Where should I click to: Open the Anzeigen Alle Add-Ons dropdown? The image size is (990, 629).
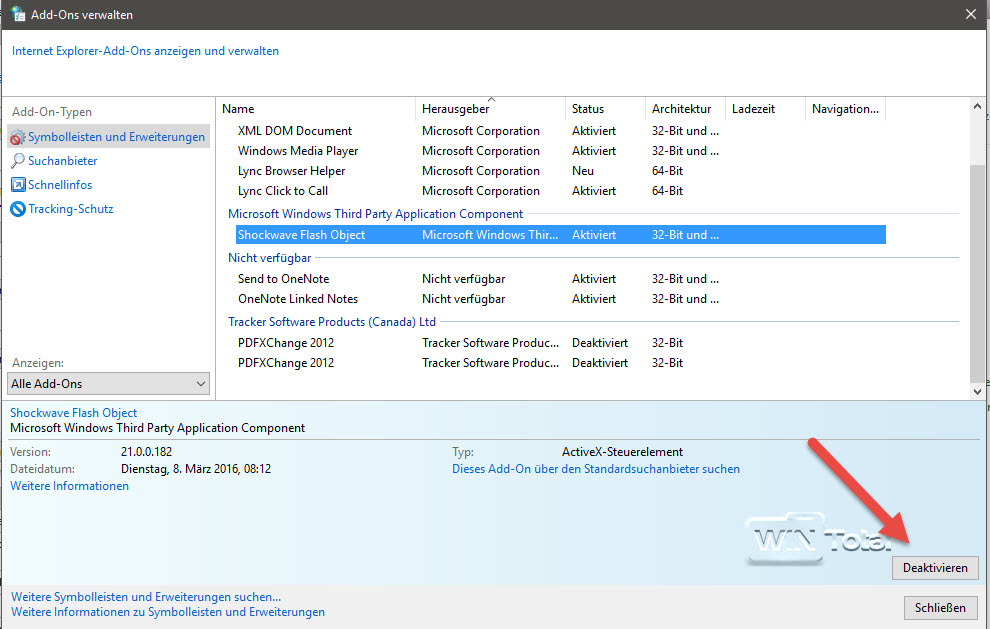click(x=108, y=384)
